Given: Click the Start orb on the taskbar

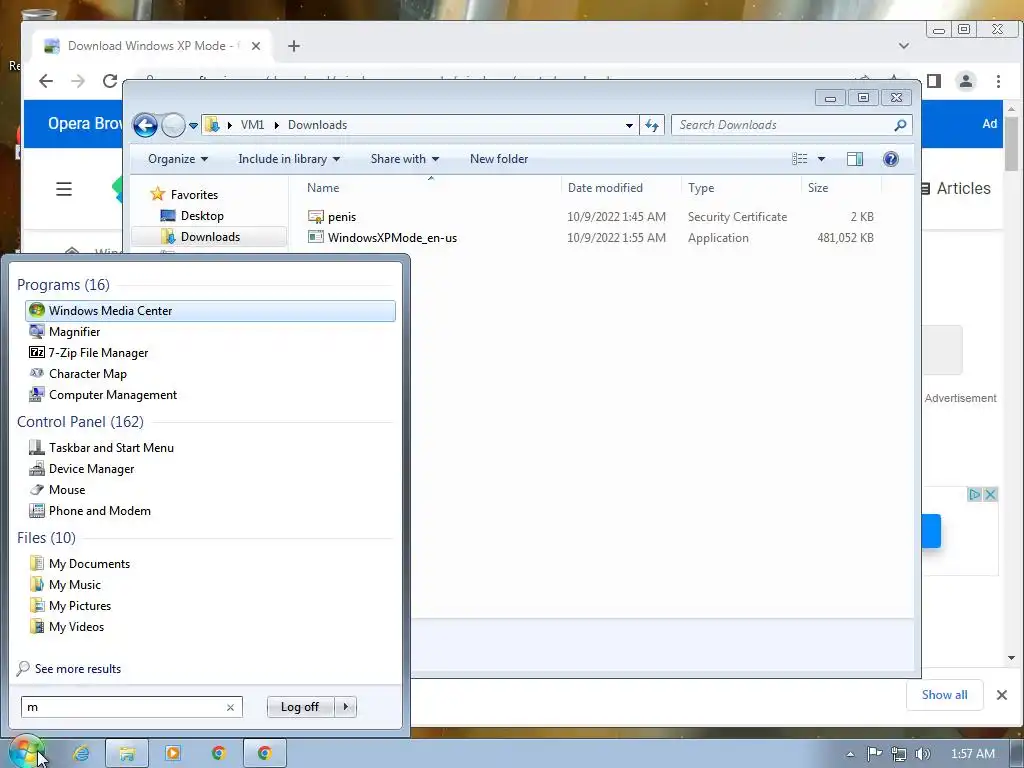Looking at the screenshot, I should (25, 752).
